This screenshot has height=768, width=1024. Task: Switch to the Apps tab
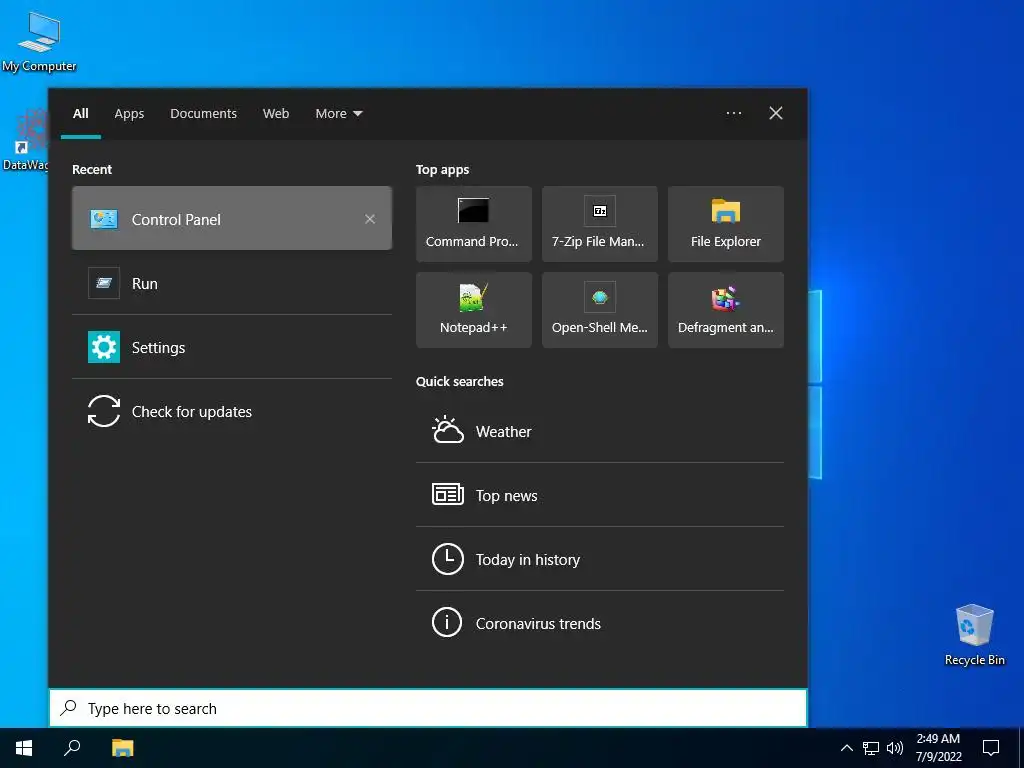(x=129, y=113)
